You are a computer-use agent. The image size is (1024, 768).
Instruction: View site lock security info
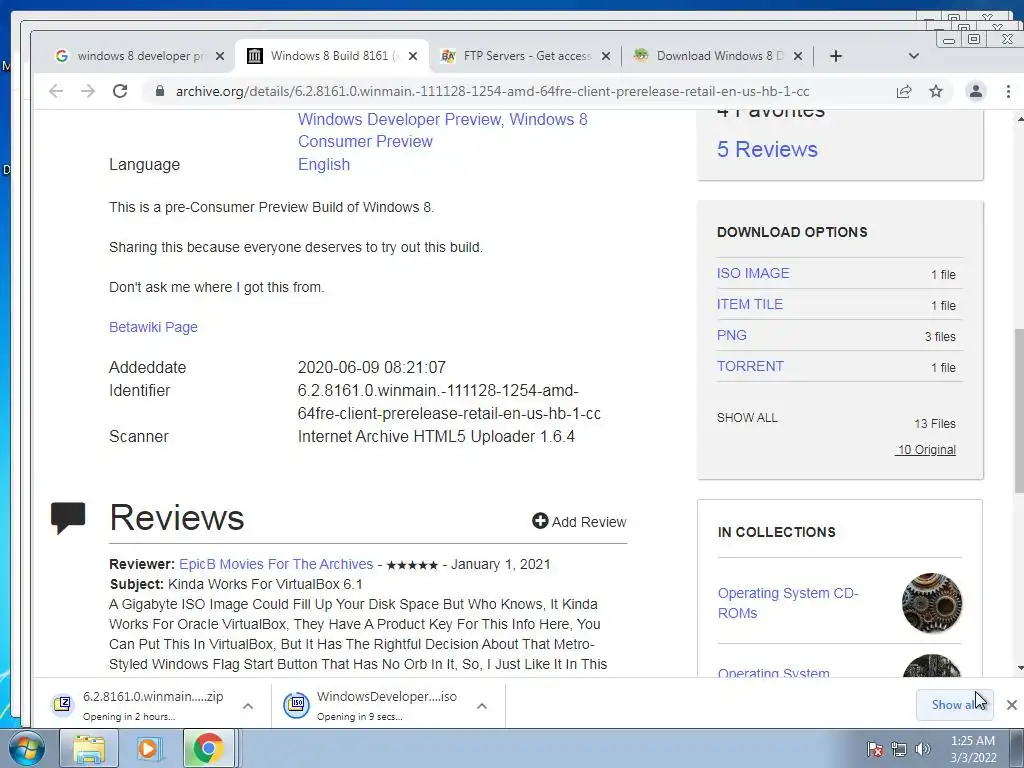(159, 91)
